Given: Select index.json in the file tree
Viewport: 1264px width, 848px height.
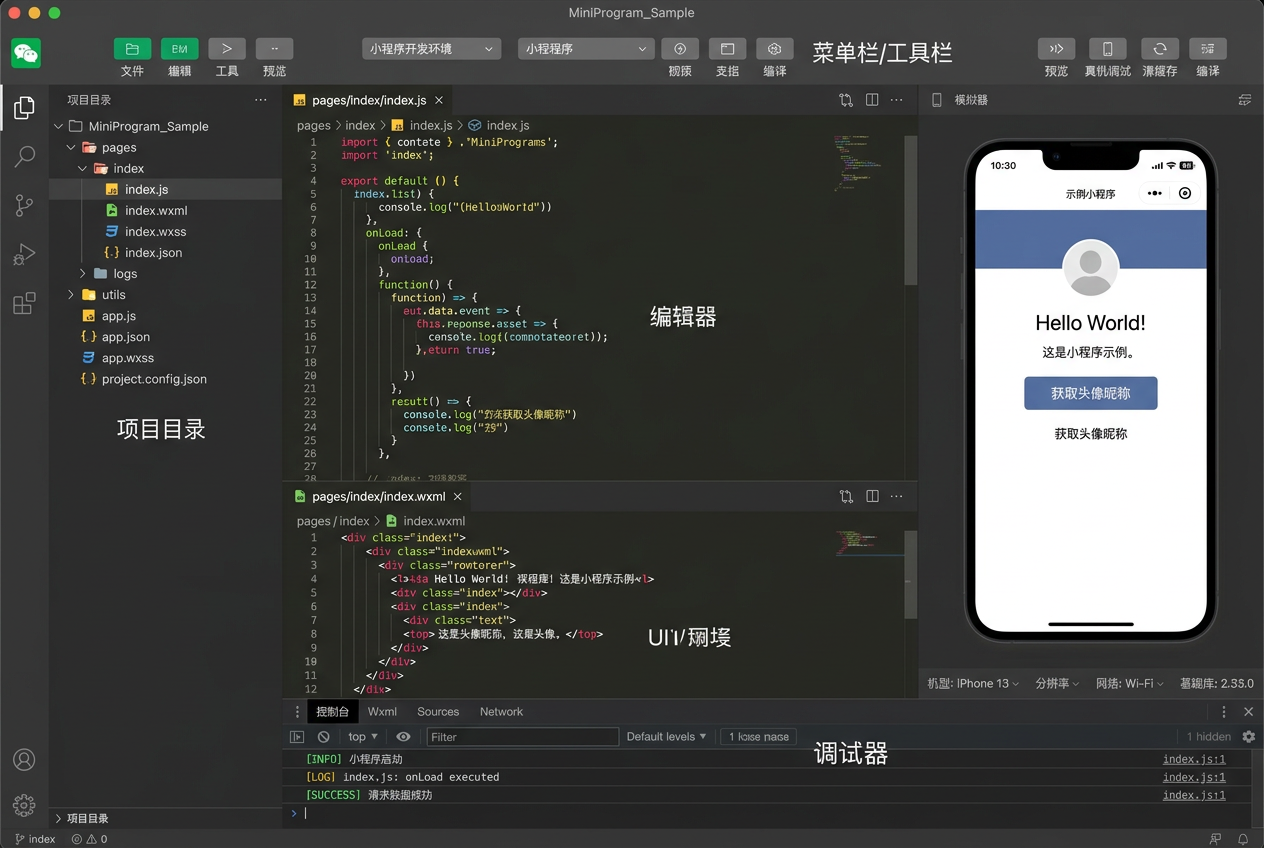Looking at the screenshot, I should (166, 252).
